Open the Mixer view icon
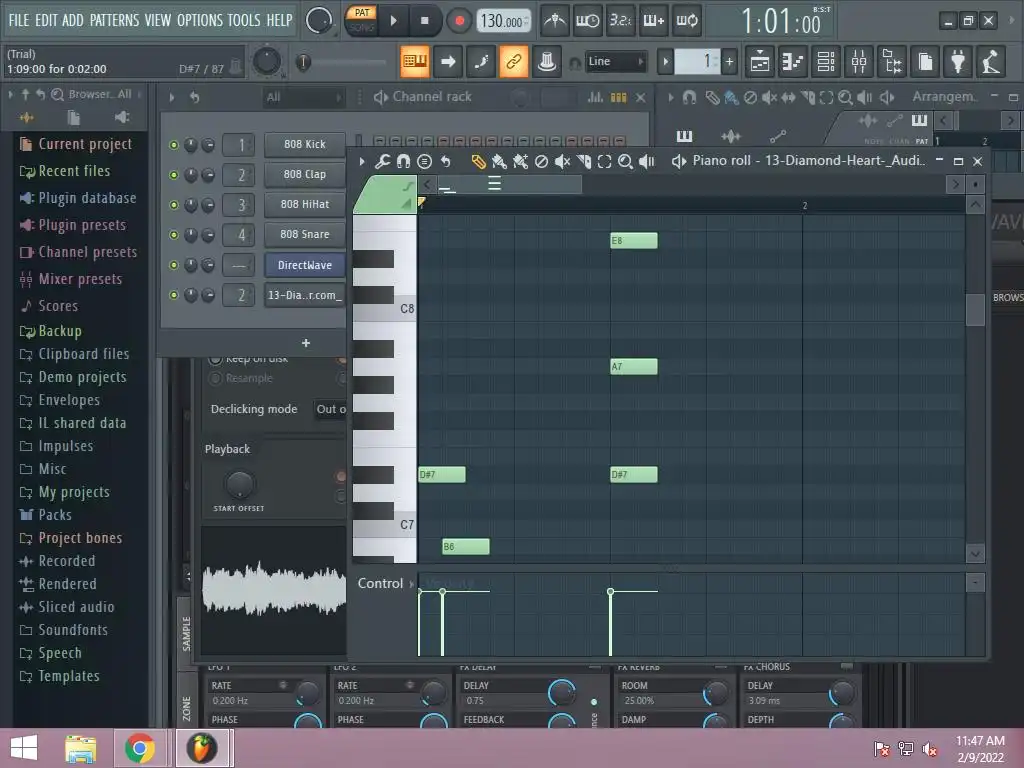 pos(859,62)
